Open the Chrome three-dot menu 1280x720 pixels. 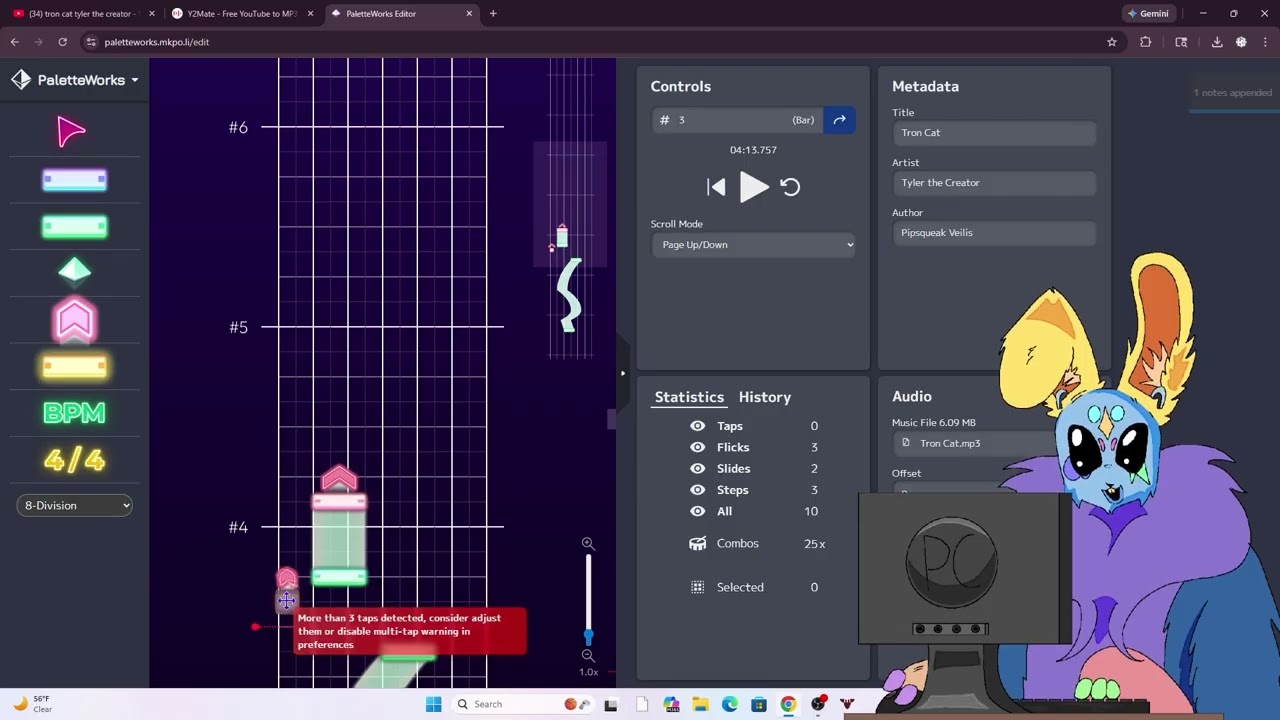[x=1265, y=42]
